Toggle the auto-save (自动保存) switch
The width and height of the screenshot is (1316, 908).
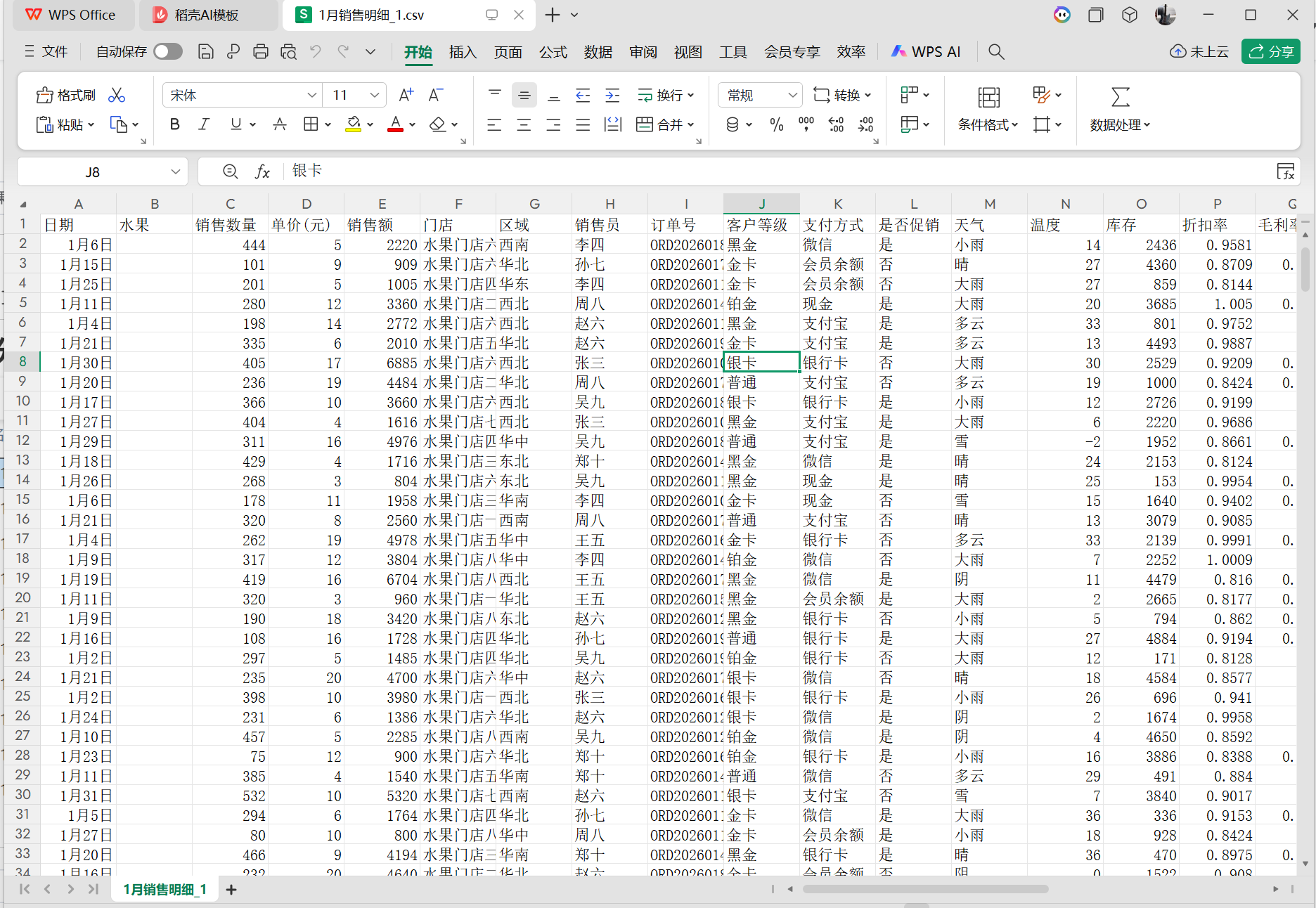click(x=168, y=51)
